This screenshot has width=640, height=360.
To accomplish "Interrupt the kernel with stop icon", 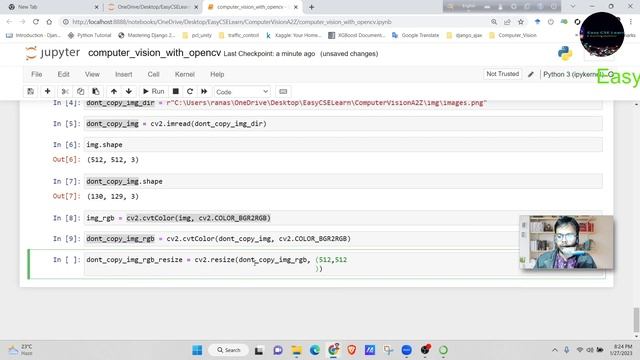I will tap(176, 91).
